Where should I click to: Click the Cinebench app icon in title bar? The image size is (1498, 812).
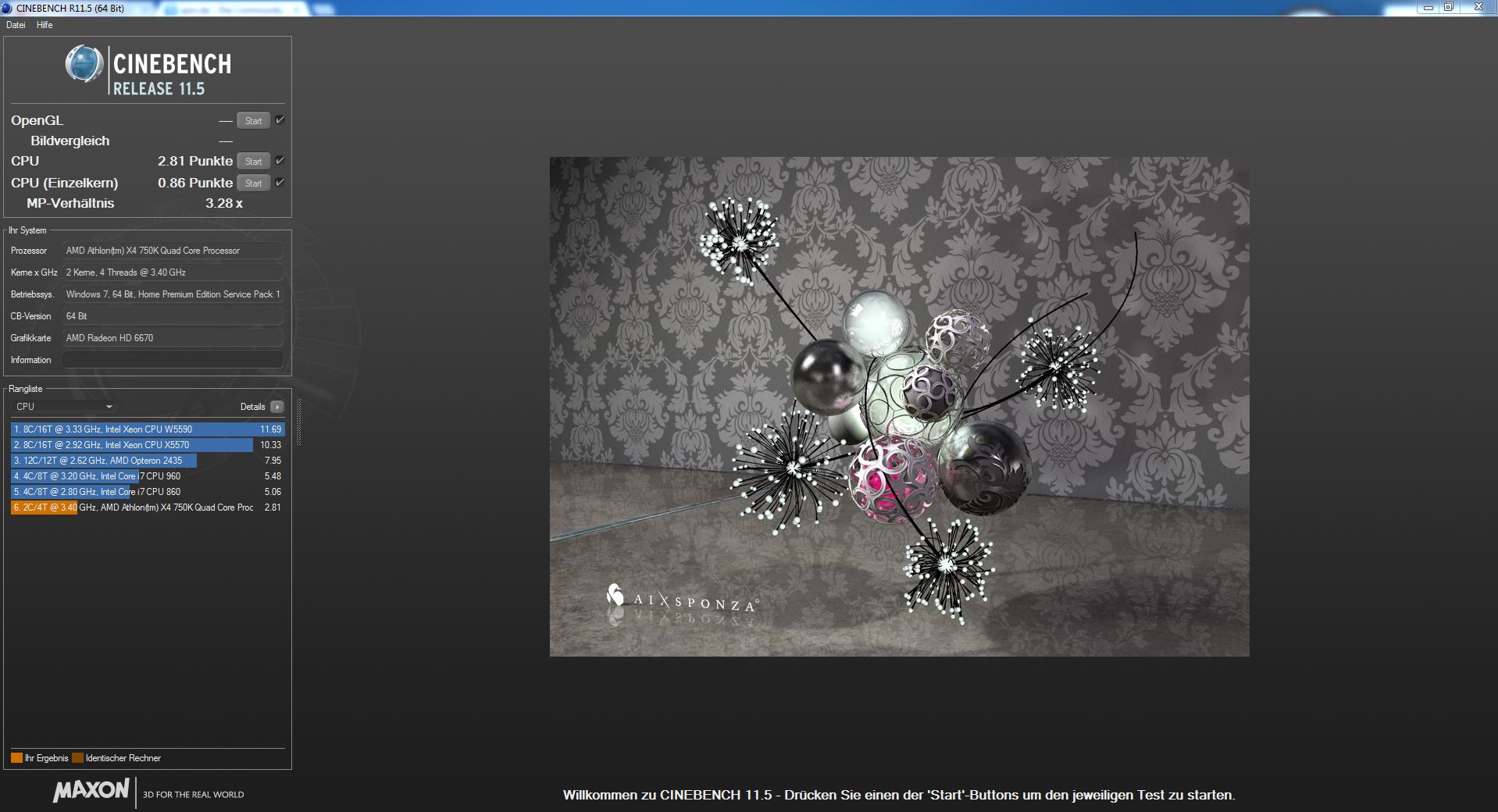tap(7, 8)
